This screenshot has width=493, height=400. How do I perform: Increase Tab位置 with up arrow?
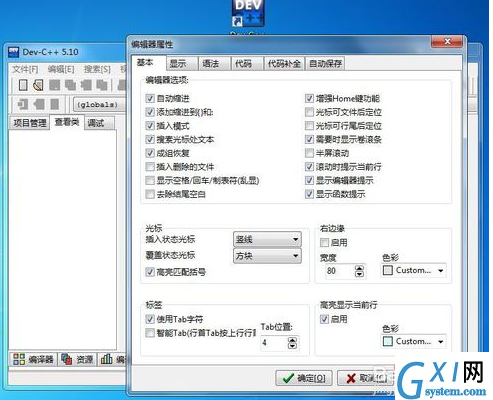pyautogui.click(x=292, y=340)
